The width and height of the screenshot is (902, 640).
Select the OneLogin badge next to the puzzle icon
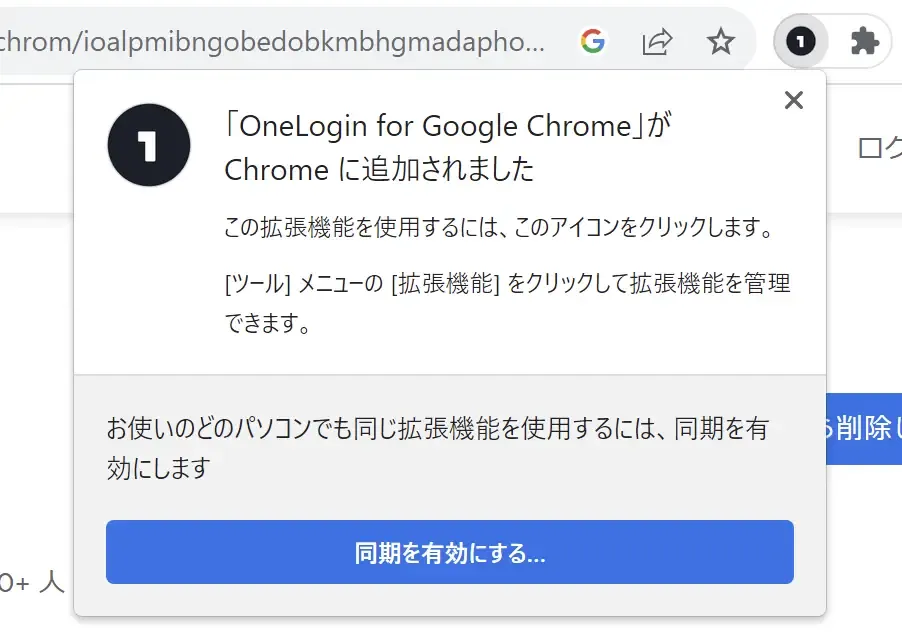800,40
